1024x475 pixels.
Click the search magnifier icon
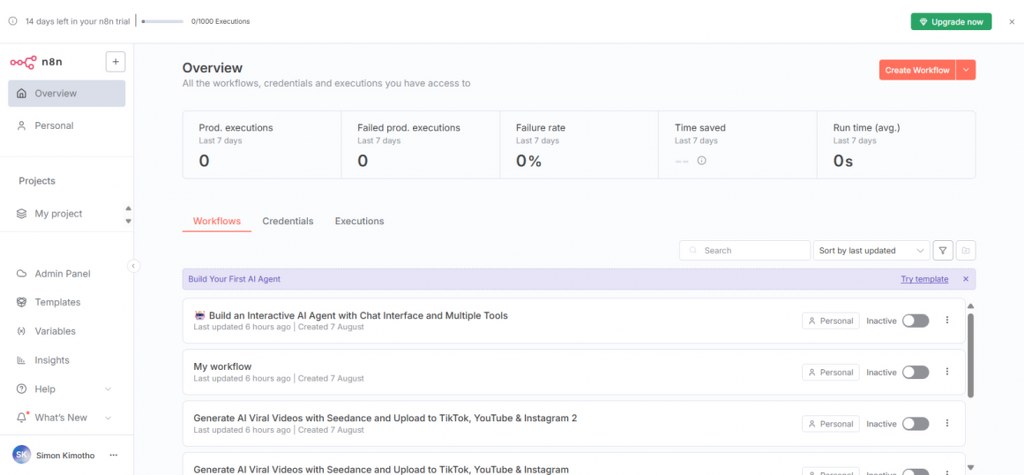693,250
